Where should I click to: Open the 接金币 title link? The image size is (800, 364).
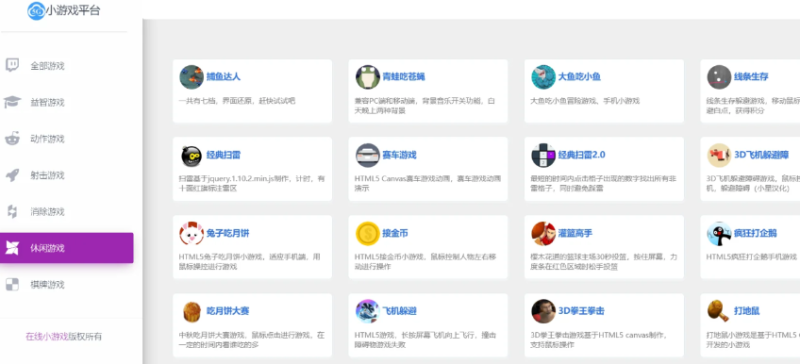click(395, 233)
